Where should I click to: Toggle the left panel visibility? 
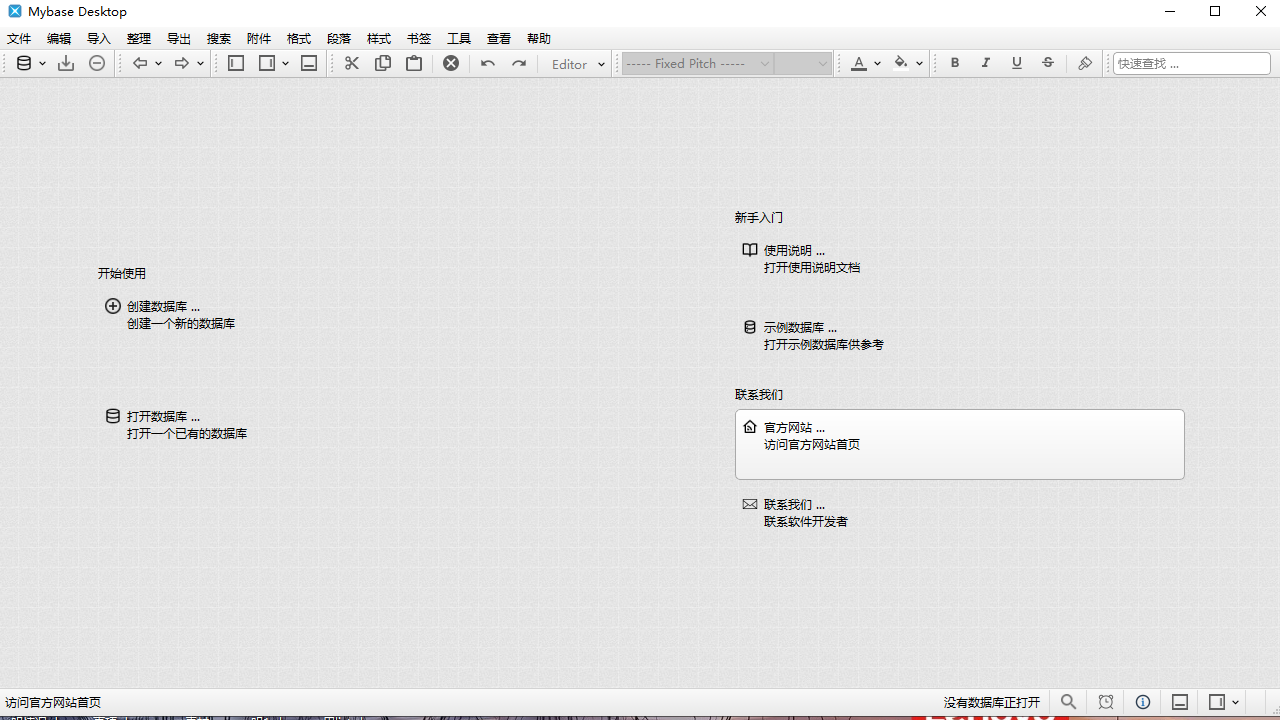pos(236,63)
